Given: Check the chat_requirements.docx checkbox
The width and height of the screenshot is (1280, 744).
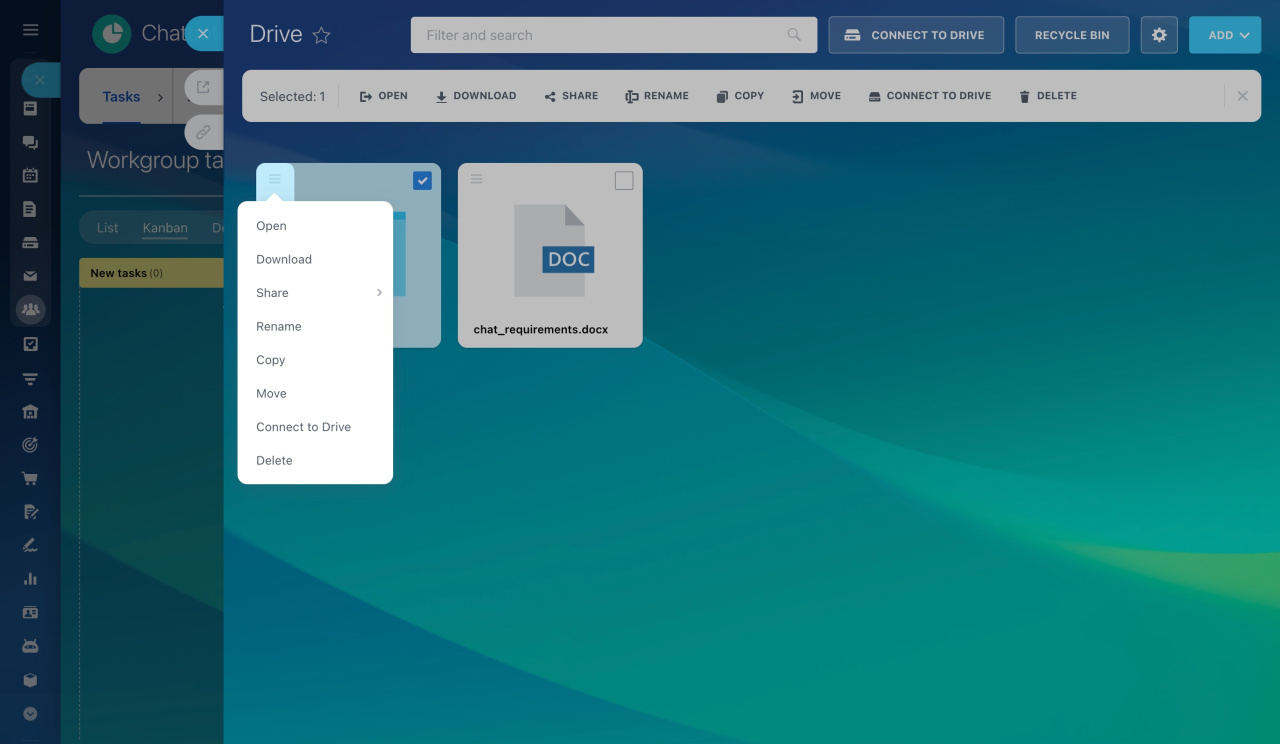Looking at the screenshot, I should 624,181.
